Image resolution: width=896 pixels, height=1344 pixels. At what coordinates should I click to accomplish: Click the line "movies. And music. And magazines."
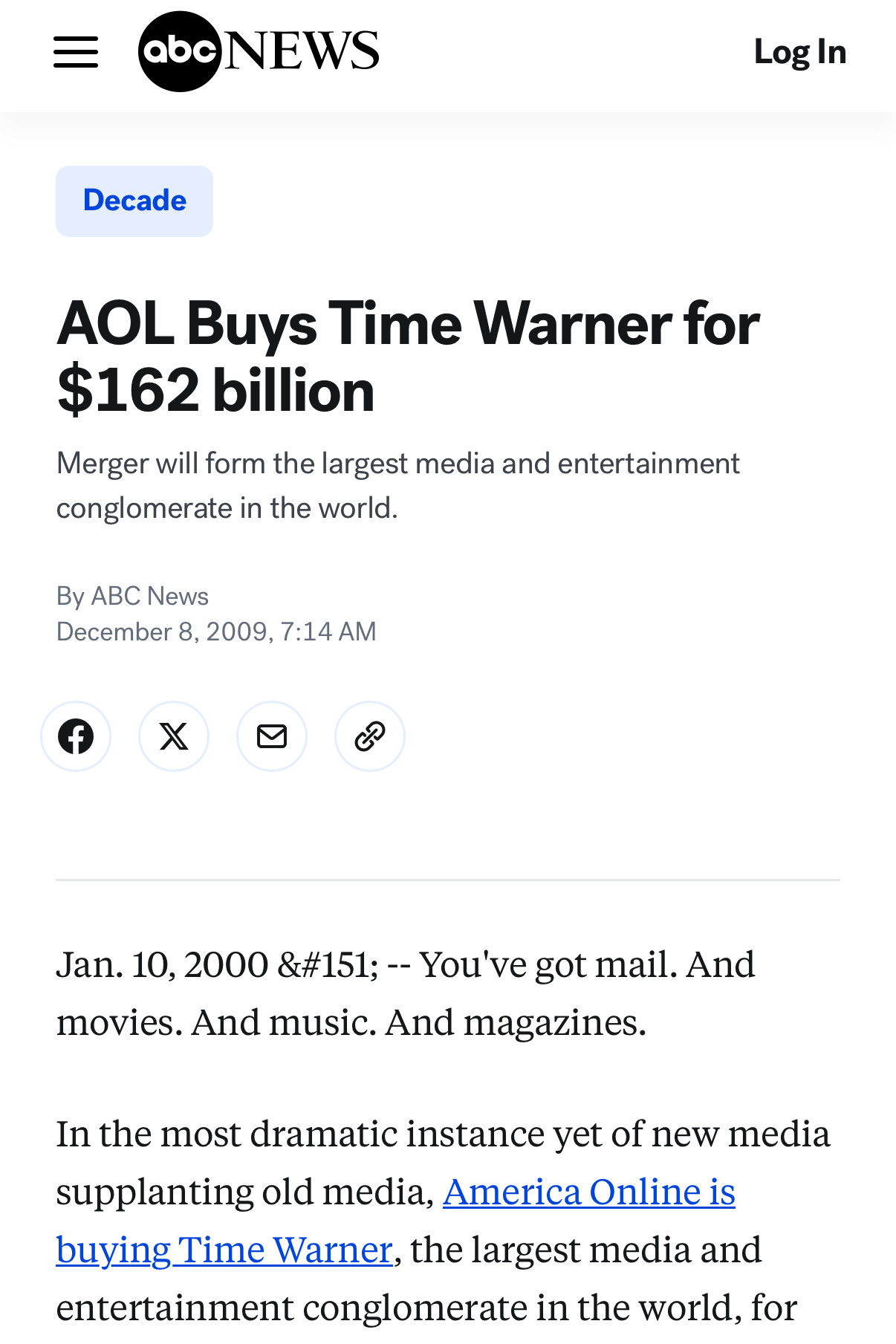point(351,1022)
